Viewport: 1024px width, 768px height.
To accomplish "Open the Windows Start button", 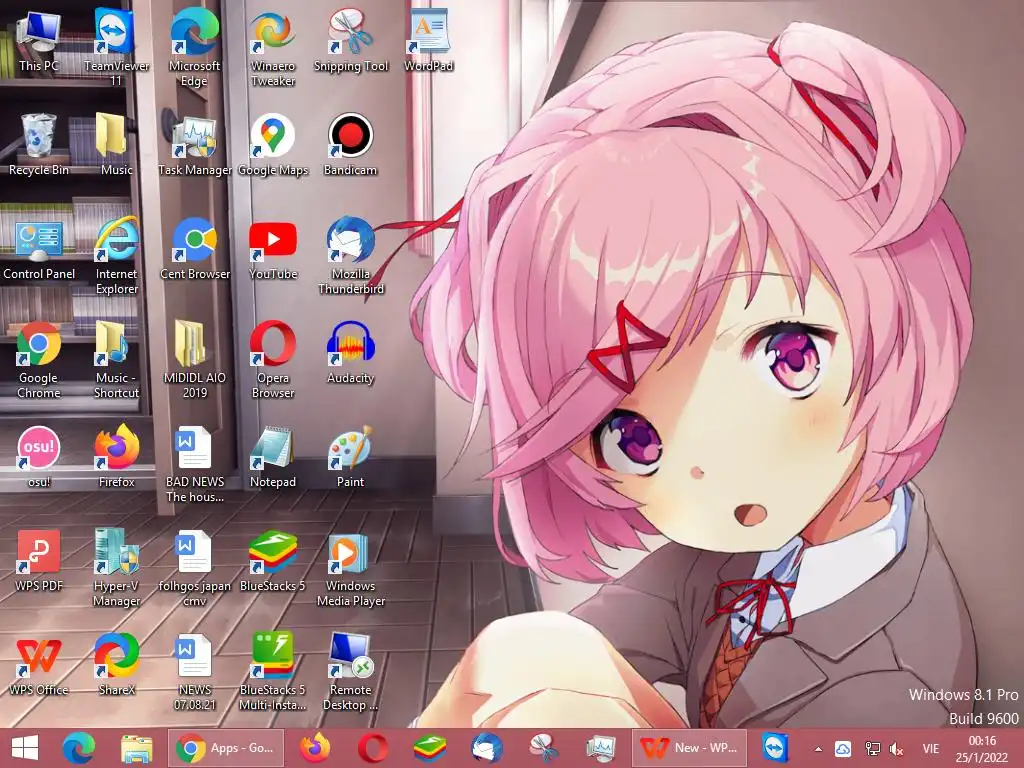I will 25,748.
